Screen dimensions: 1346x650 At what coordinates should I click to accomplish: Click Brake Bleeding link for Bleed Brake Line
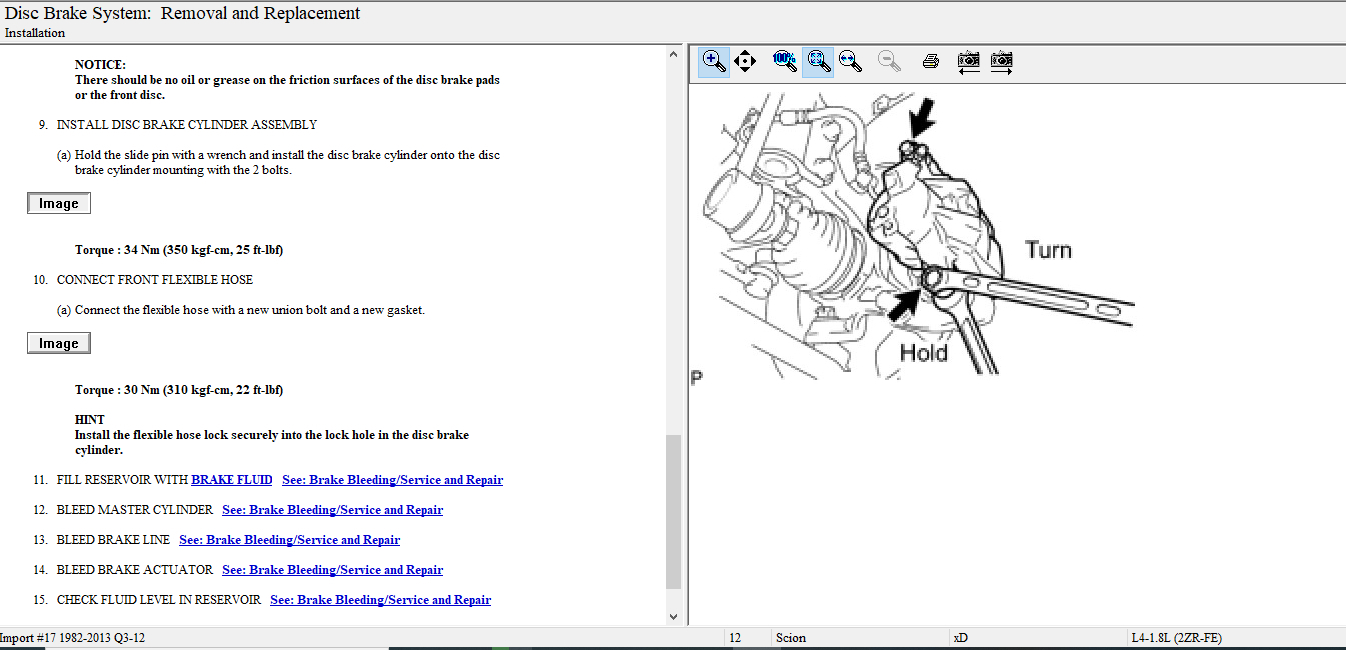289,540
